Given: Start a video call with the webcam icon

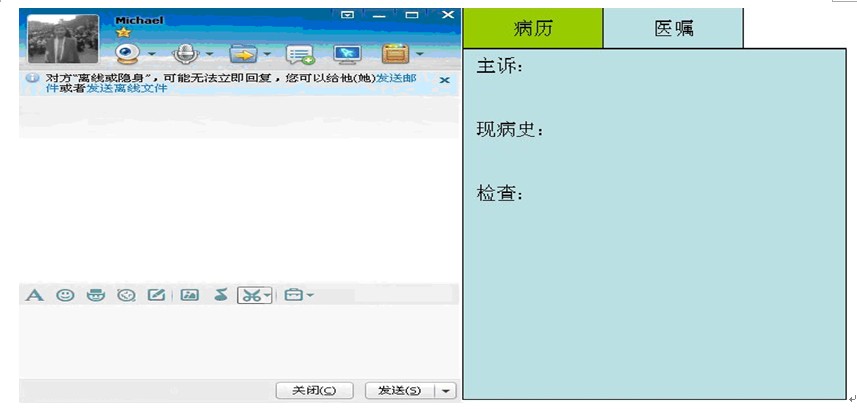Looking at the screenshot, I should (x=127, y=54).
